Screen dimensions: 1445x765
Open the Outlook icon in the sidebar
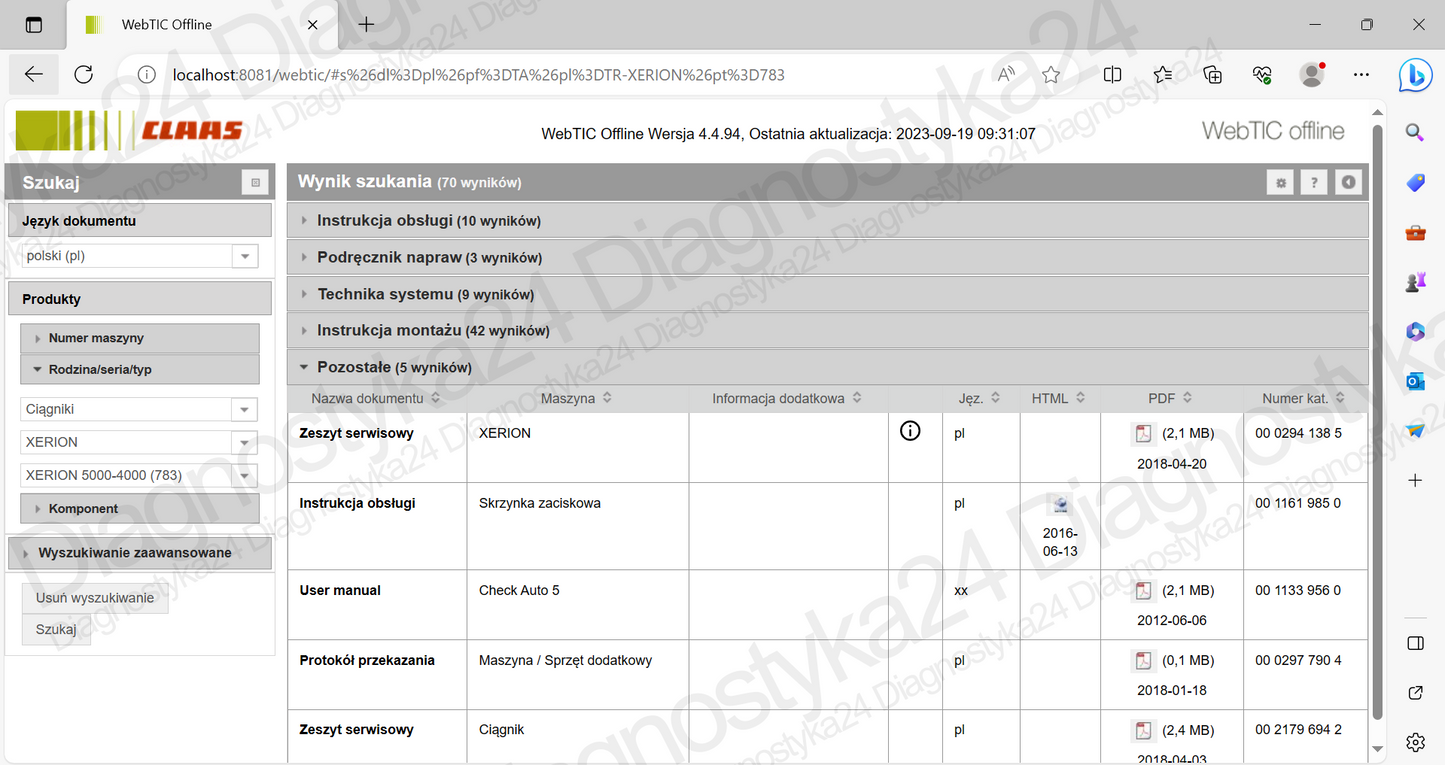pos(1415,381)
